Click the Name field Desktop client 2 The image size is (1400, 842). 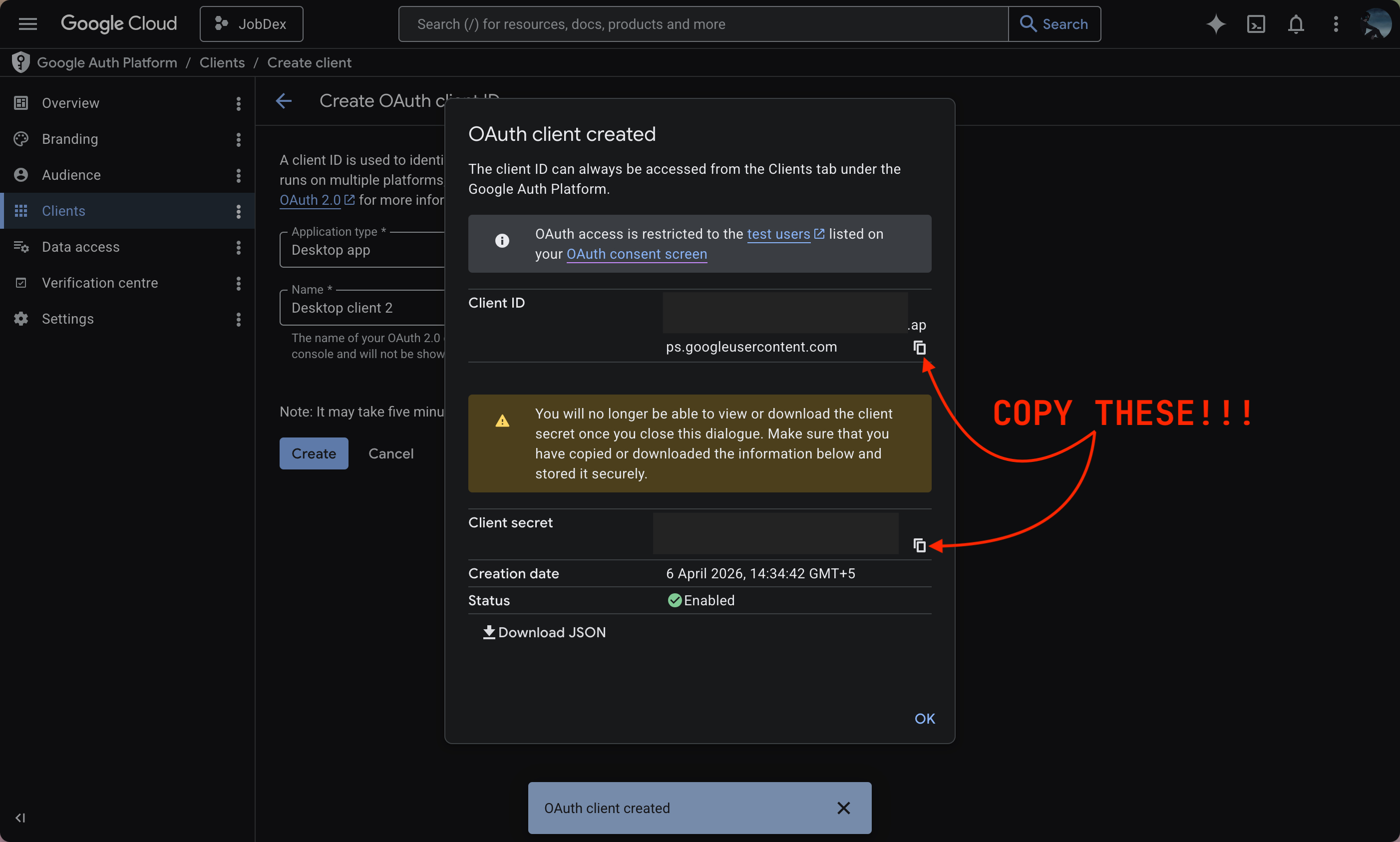click(362, 308)
